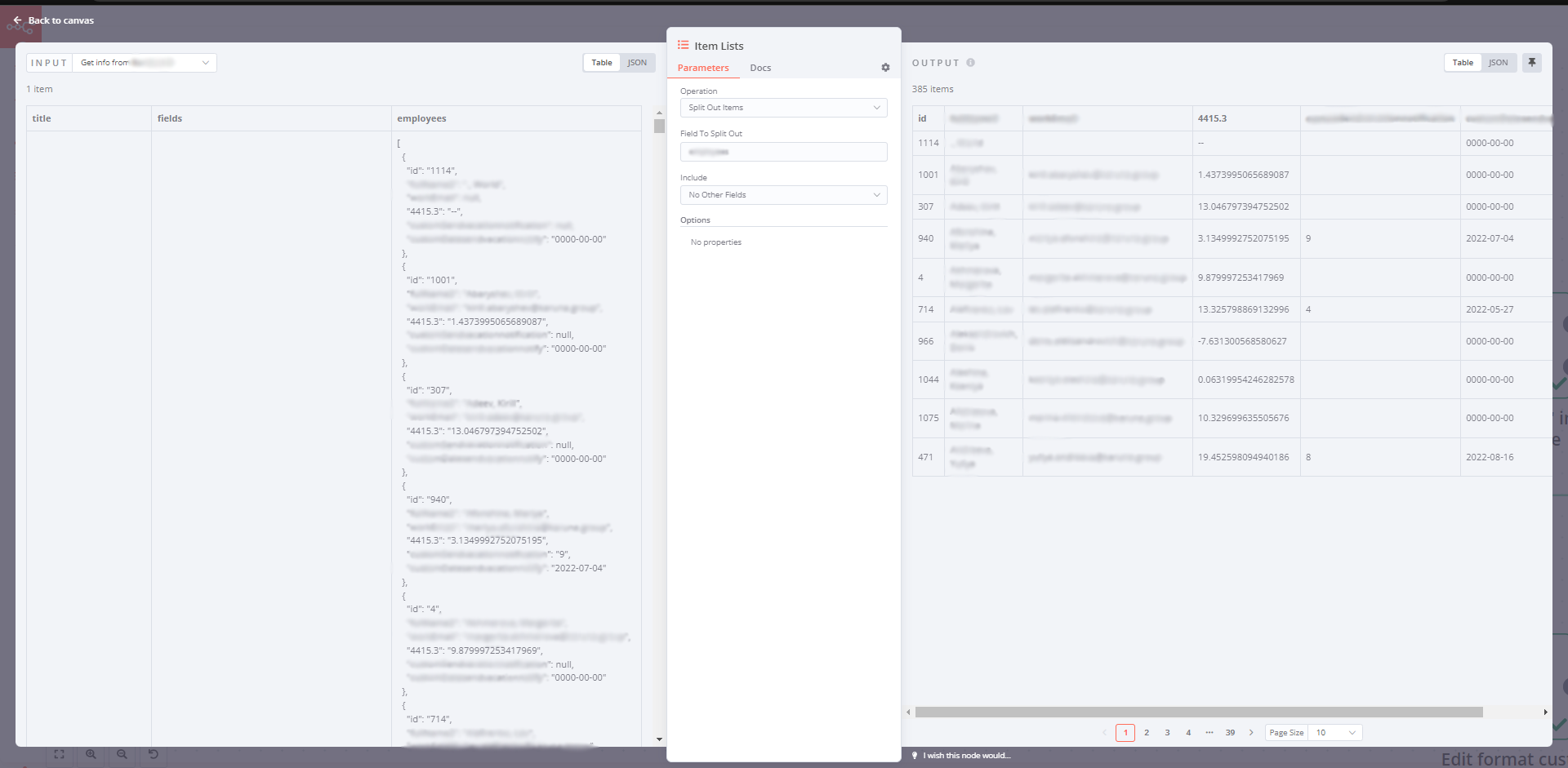
Task: Click the Back to canvas arrow
Action: pos(17,20)
